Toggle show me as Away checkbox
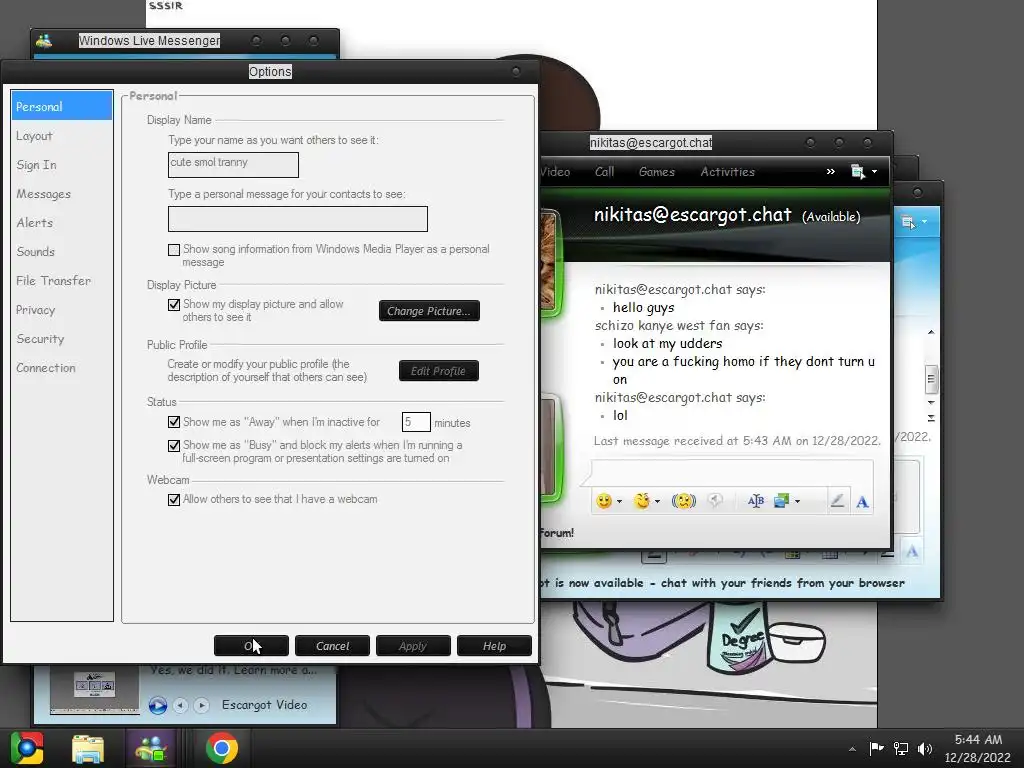Viewport: 1024px width, 768px height. point(174,422)
